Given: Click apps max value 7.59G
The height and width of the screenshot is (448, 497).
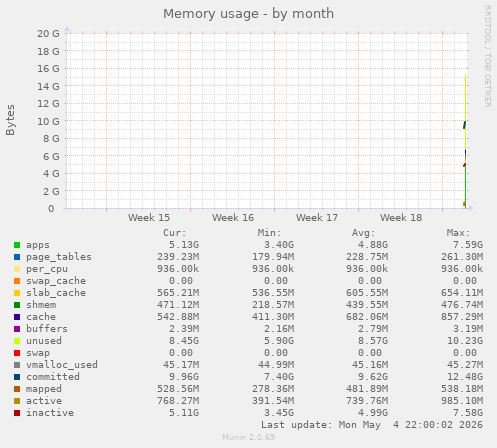Looking at the screenshot, I should point(468,245).
